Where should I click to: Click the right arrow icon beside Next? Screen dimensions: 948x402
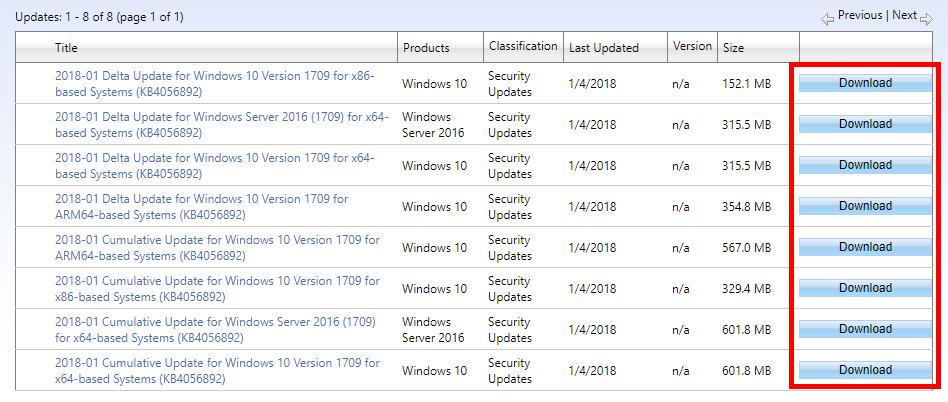tap(926, 18)
